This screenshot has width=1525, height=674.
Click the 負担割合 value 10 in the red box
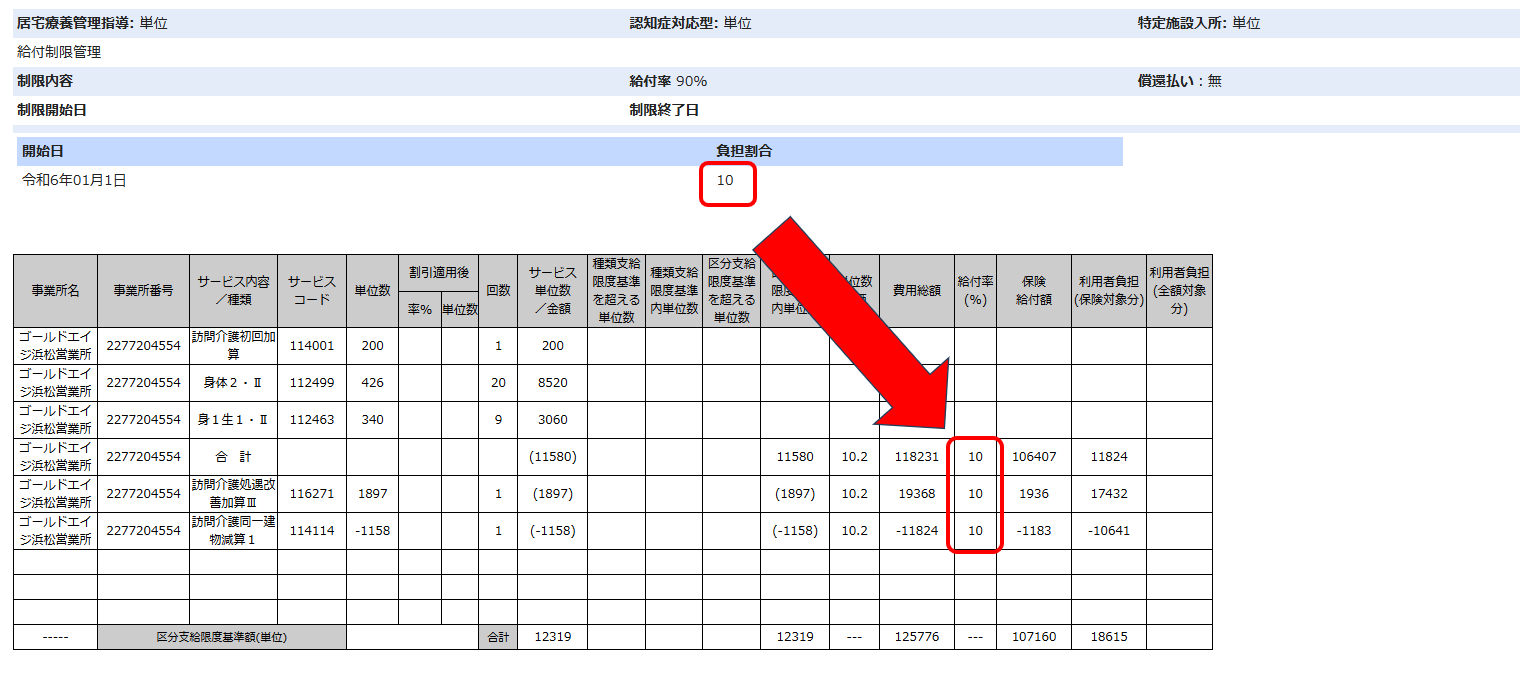tap(726, 181)
